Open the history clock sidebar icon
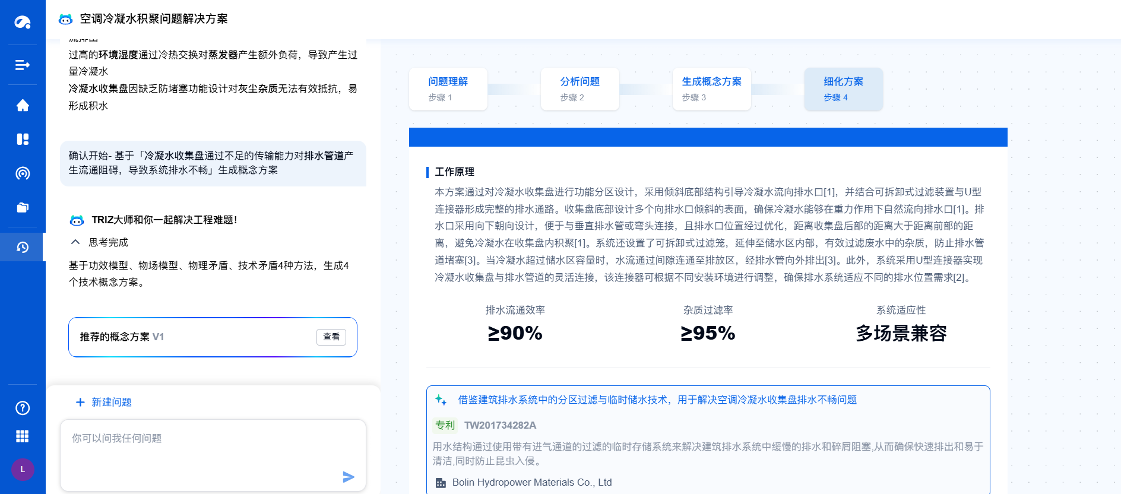 click(22, 247)
